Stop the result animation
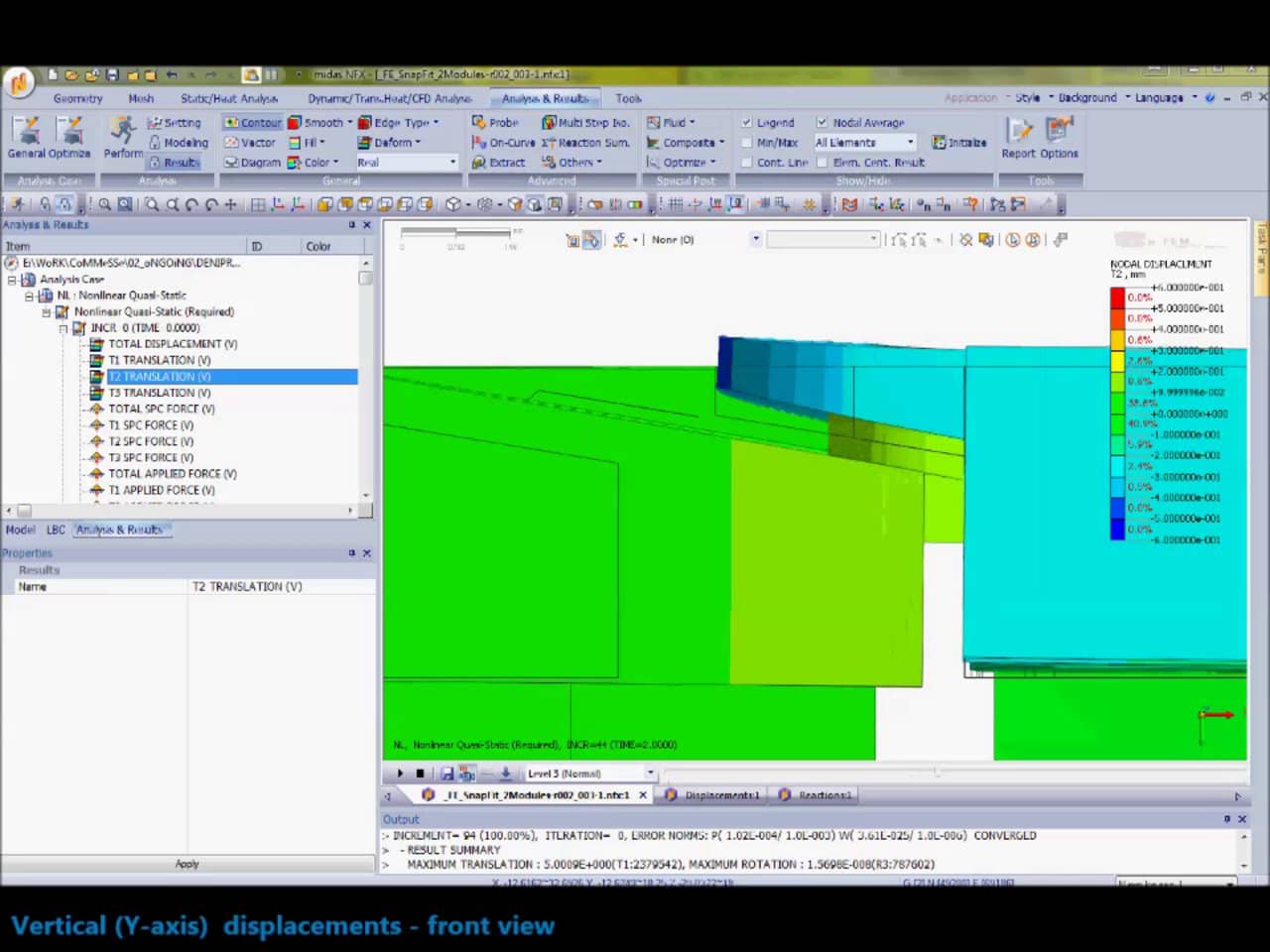Screen dimensions: 1270x952 point(421,773)
